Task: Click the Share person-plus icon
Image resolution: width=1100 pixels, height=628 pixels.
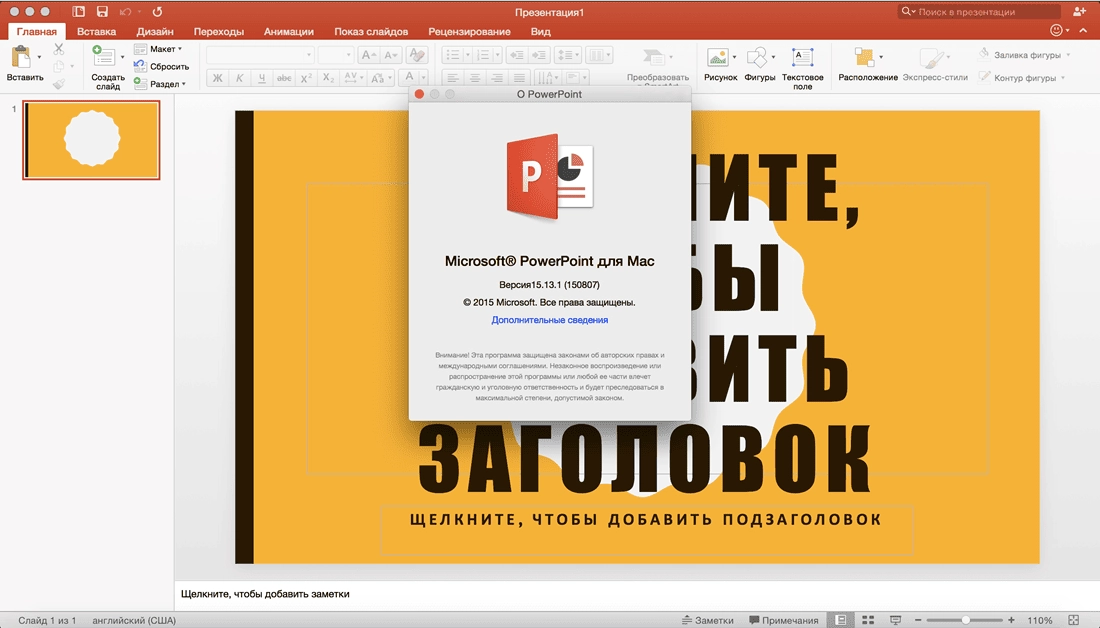Action: 1079,11
